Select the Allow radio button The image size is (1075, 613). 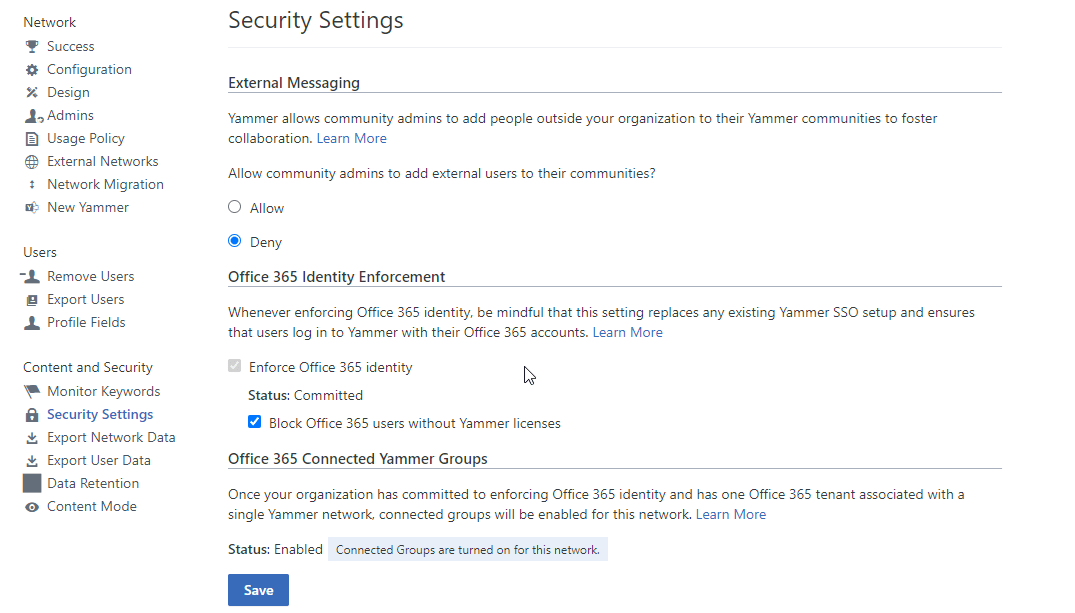pos(235,207)
